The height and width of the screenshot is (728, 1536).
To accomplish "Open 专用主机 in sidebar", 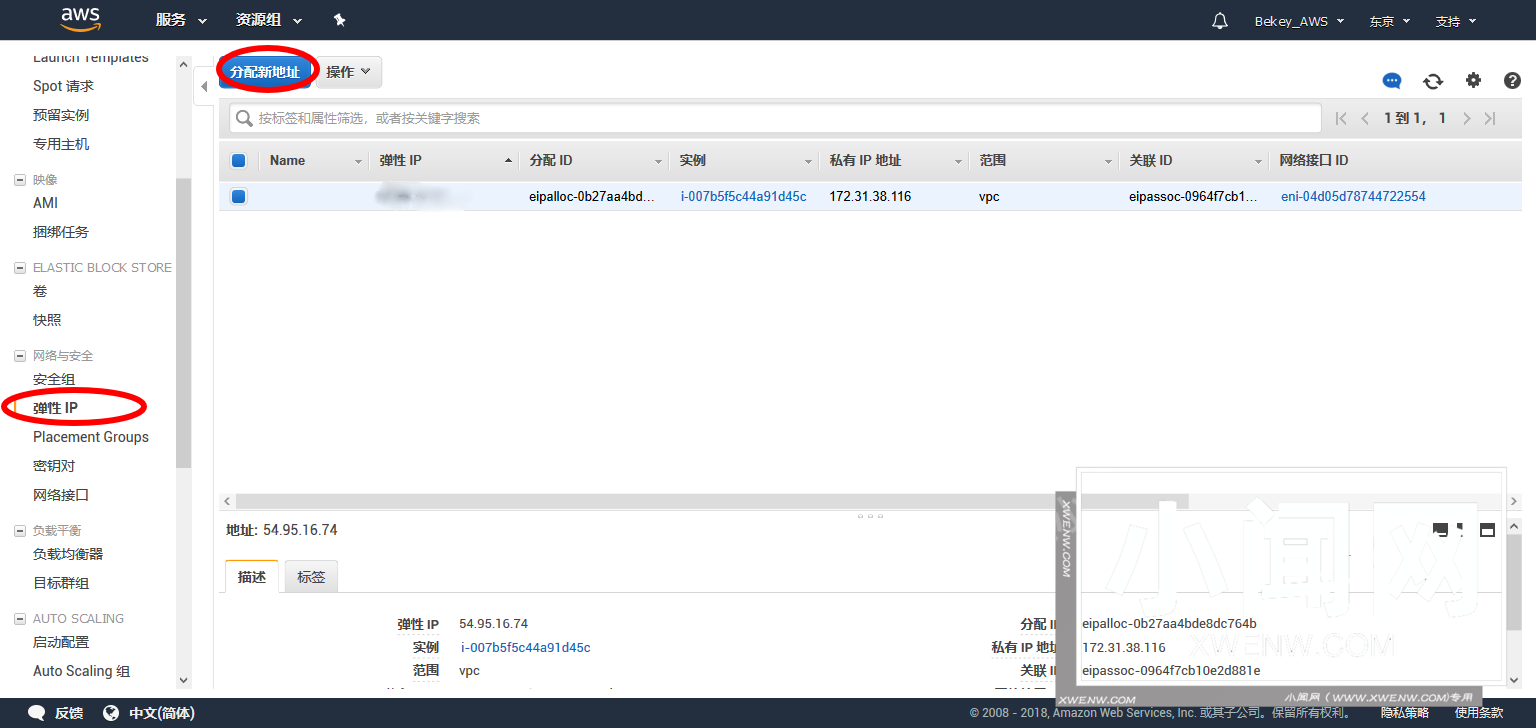I will click(61, 144).
